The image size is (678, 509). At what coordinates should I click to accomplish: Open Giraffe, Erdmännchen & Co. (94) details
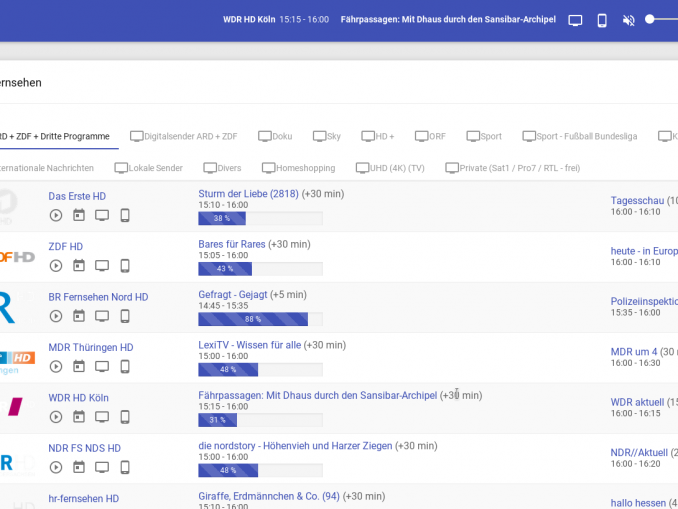tap(269, 496)
